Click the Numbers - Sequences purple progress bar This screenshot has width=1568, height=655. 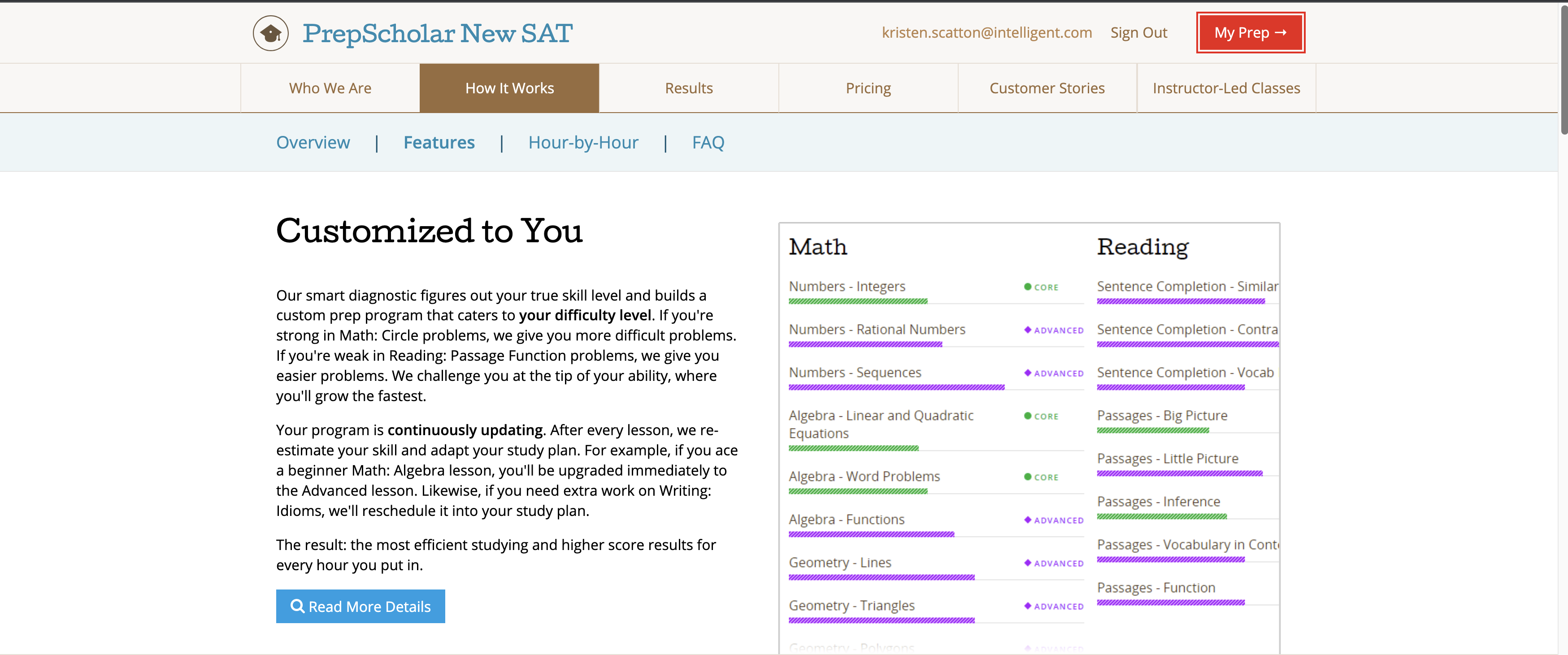(896, 388)
